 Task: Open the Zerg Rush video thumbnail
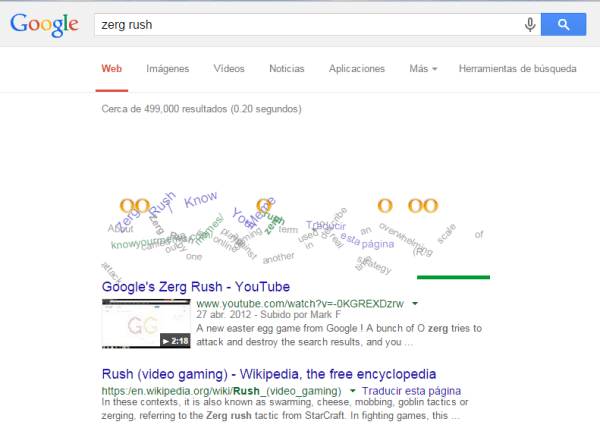click(147, 323)
